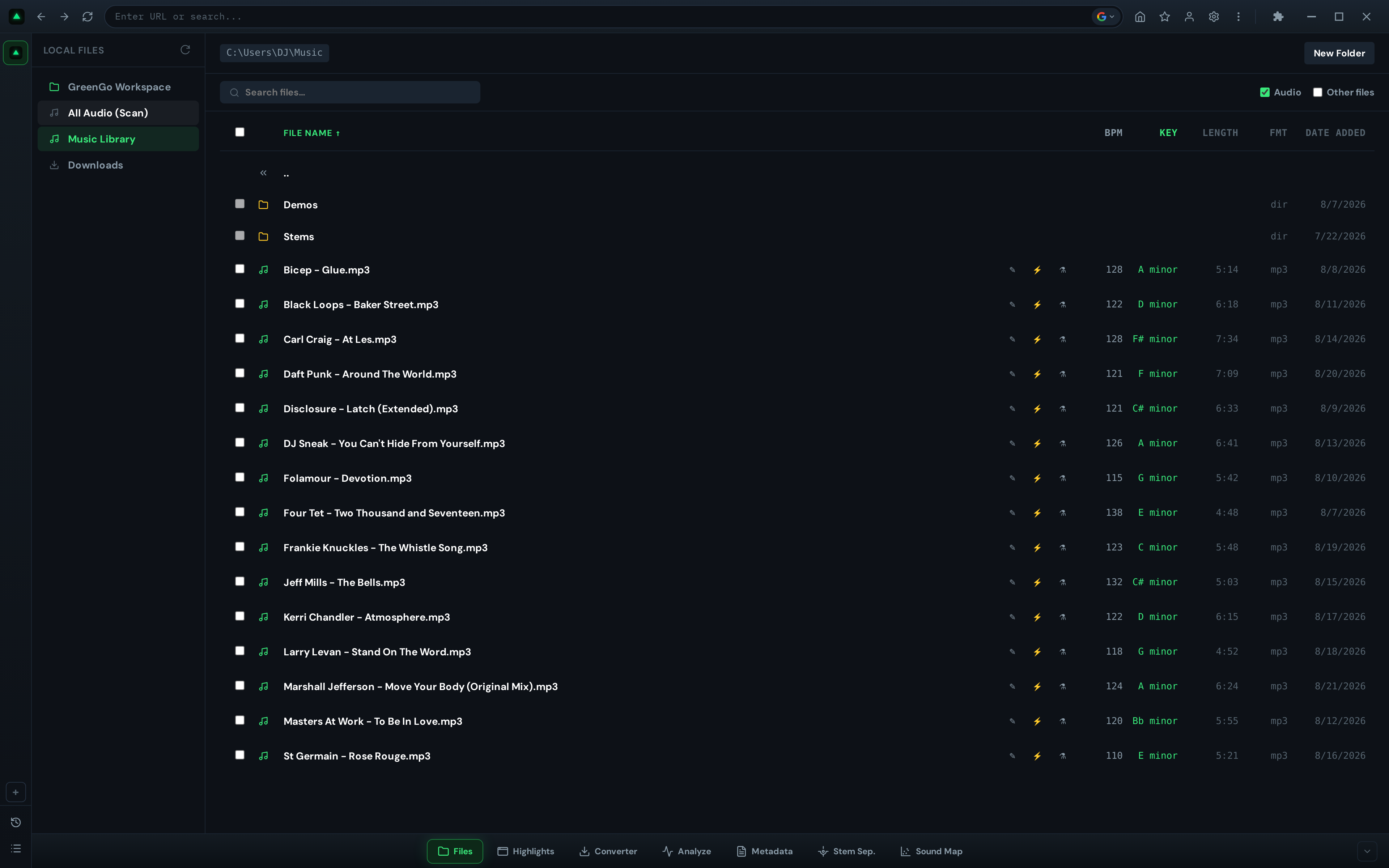Click the pencil icon for Folamour - Devotion.mp3
Image resolution: width=1389 pixels, height=868 pixels.
[x=1012, y=478]
